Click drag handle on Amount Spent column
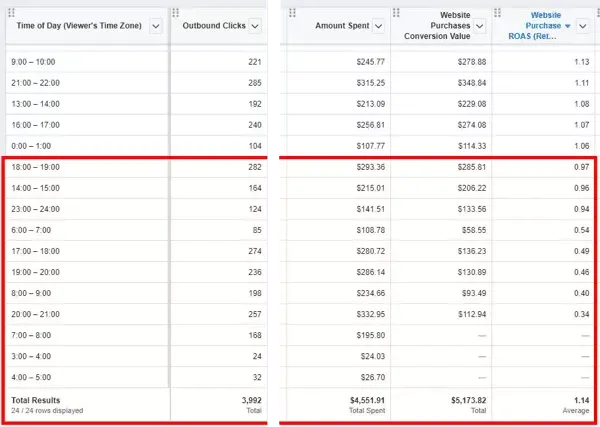 pos(293,13)
